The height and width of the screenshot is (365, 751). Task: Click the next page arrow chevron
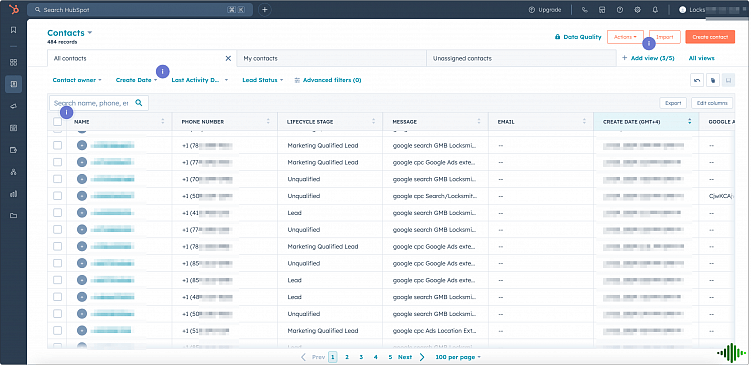(x=422, y=357)
